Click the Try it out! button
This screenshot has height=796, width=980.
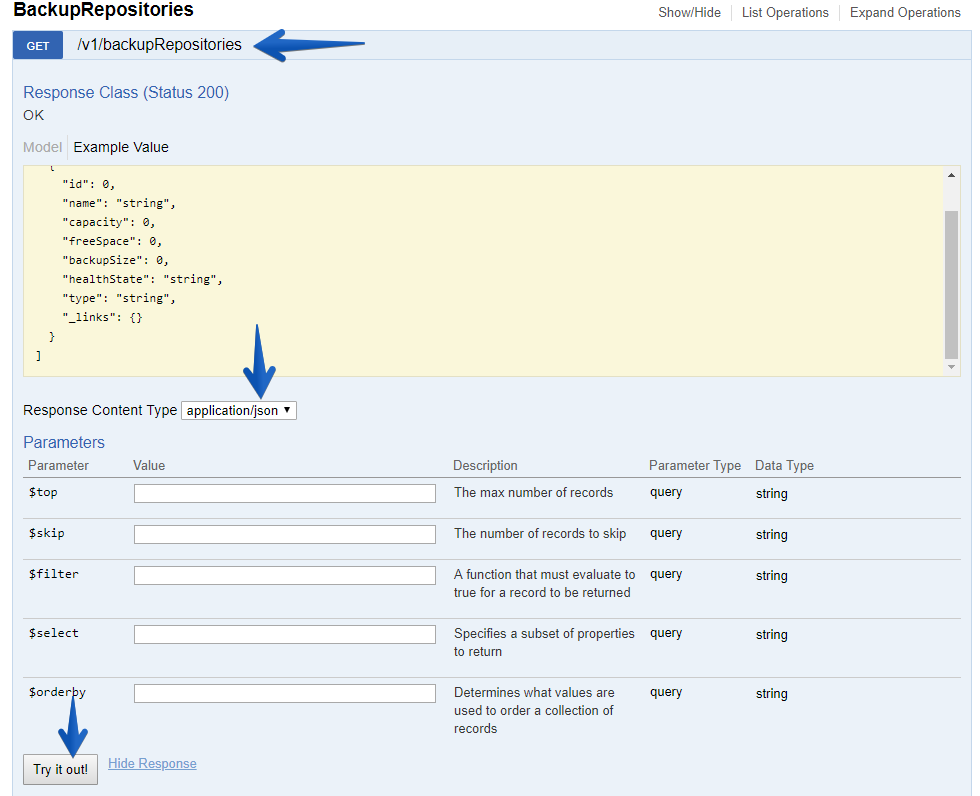coord(61,769)
